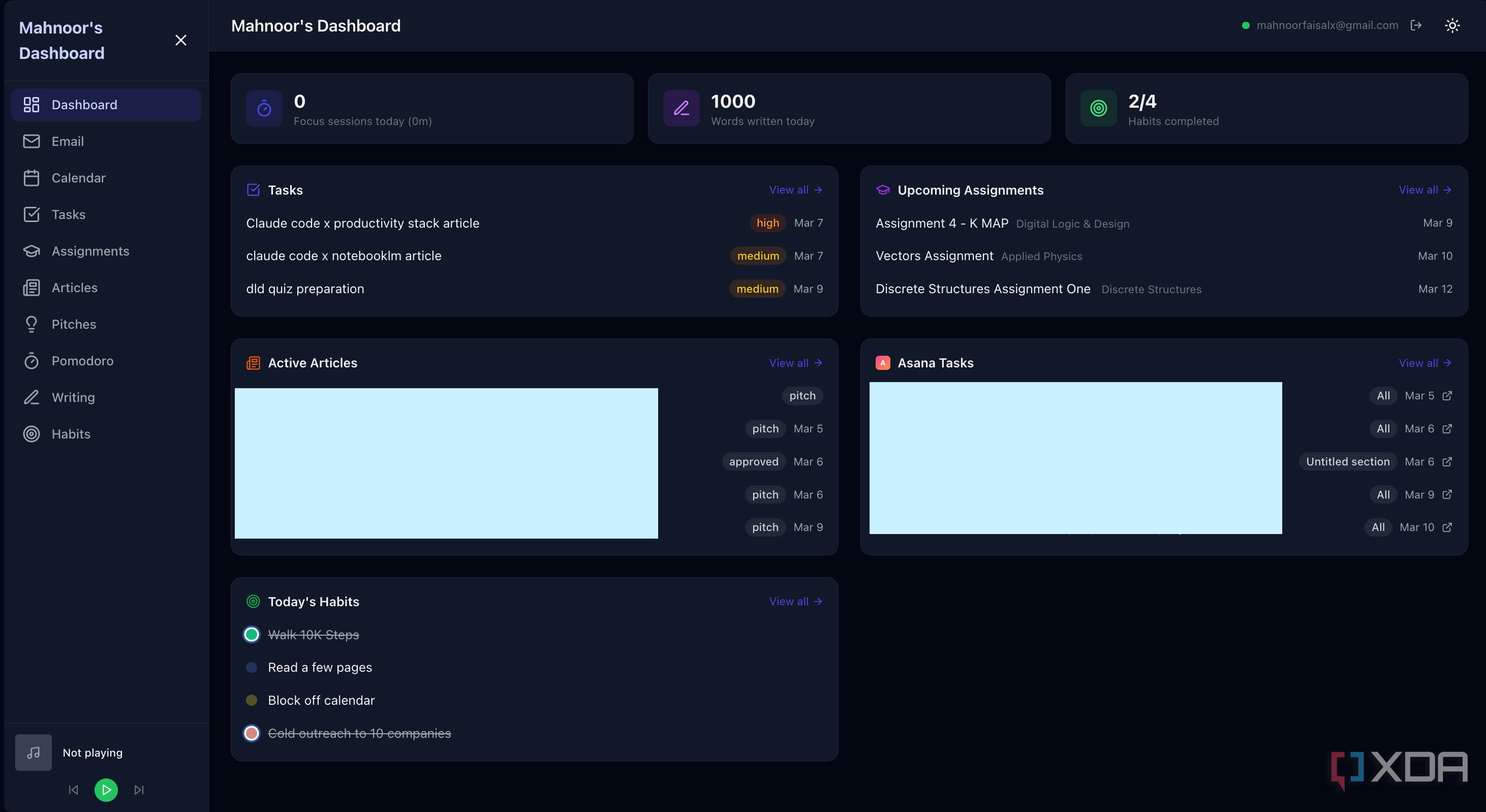Click the Not playing status text
Screen dimensions: 1486x812
pos(92,753)
